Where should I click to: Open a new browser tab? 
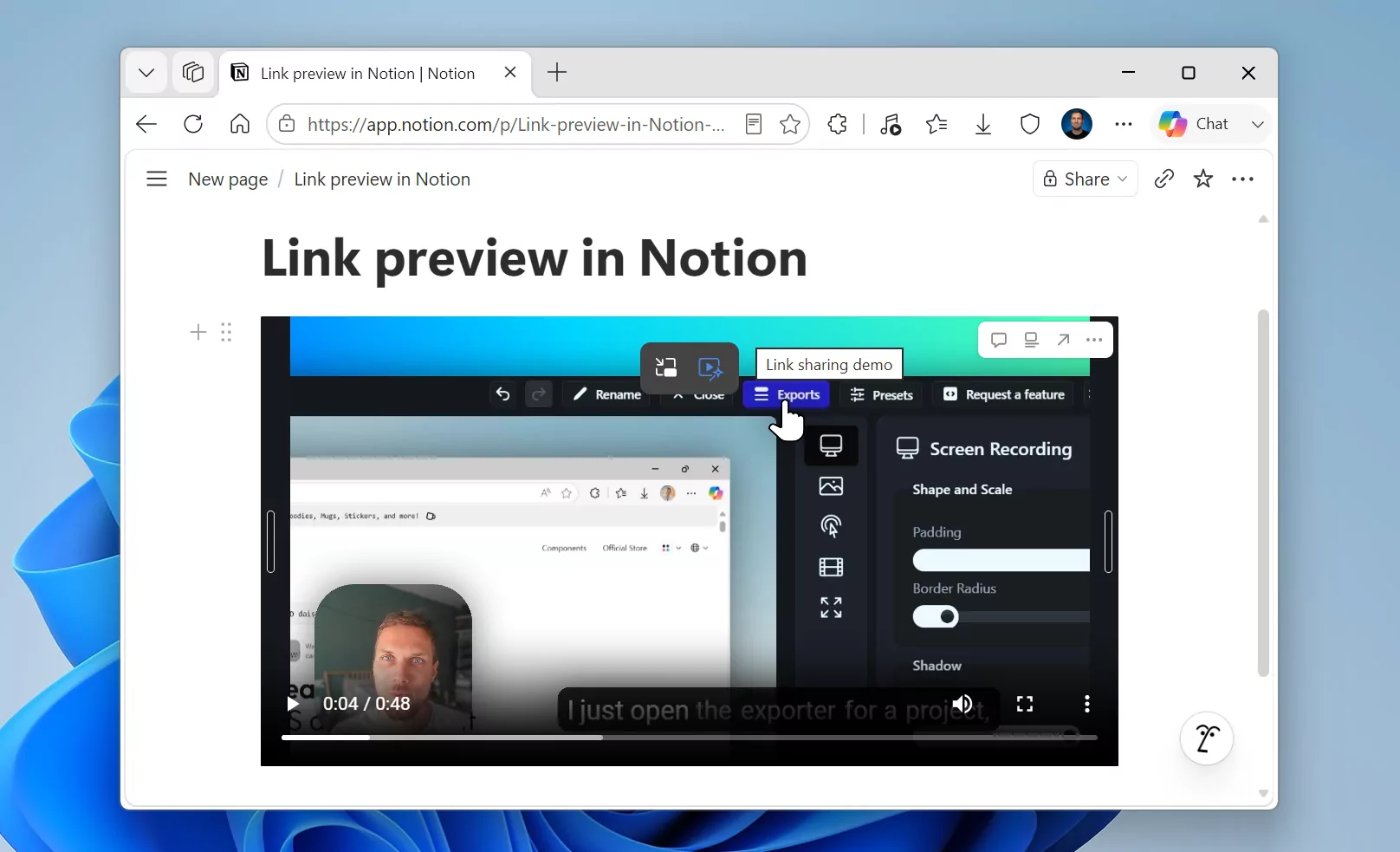coord(557,73)
